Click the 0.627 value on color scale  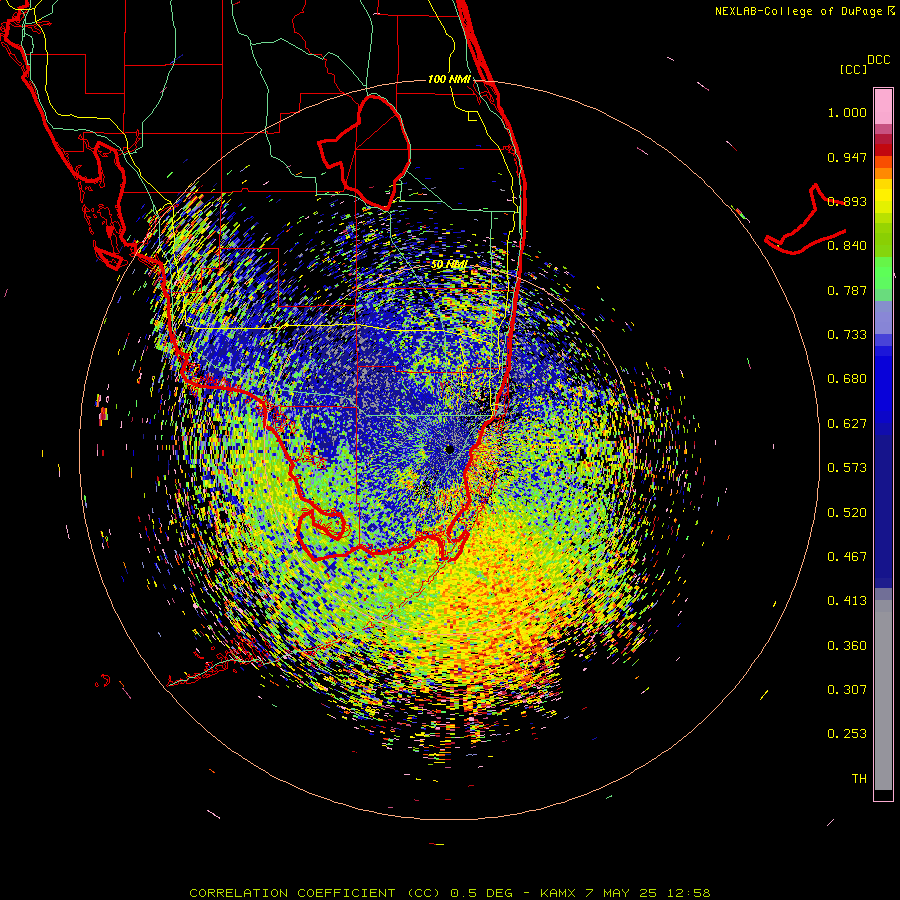tap(847, 424)
